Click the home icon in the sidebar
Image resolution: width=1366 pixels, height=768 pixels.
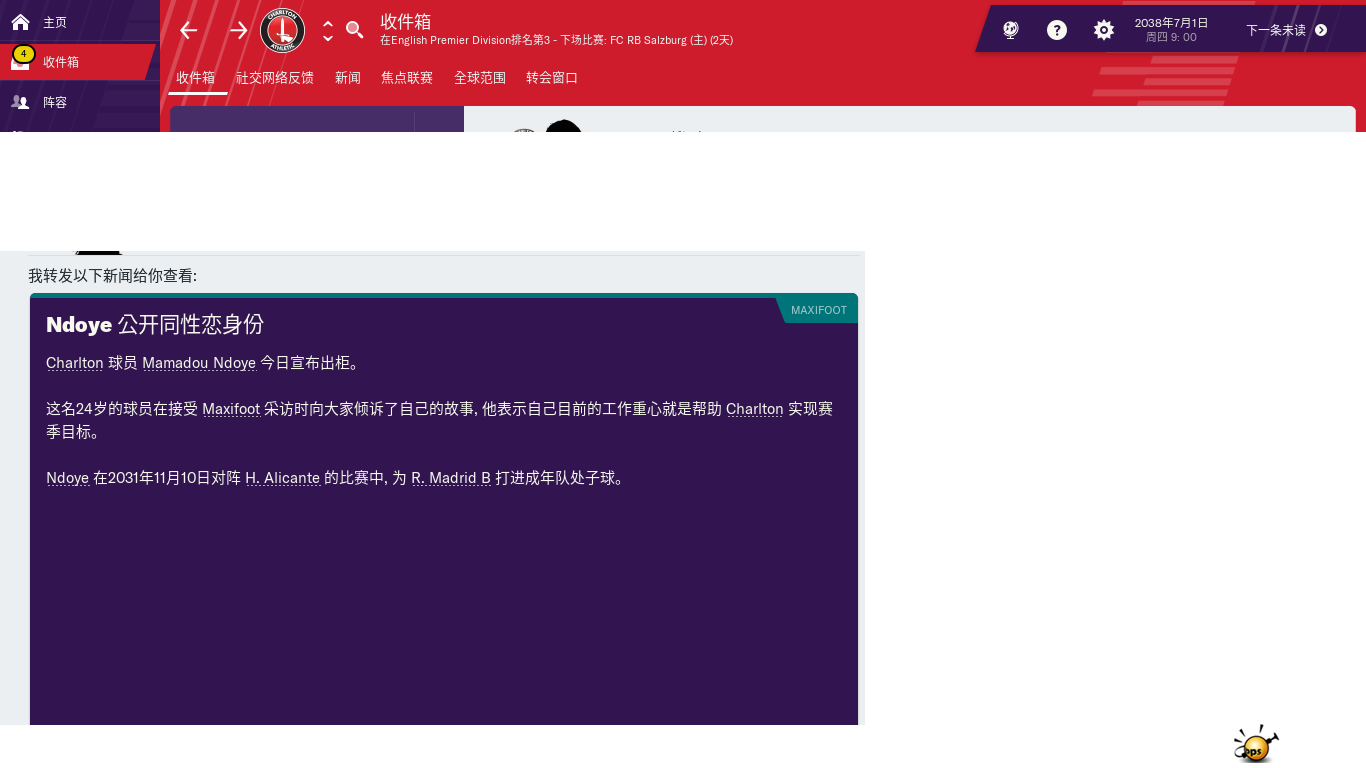point(20,21)
